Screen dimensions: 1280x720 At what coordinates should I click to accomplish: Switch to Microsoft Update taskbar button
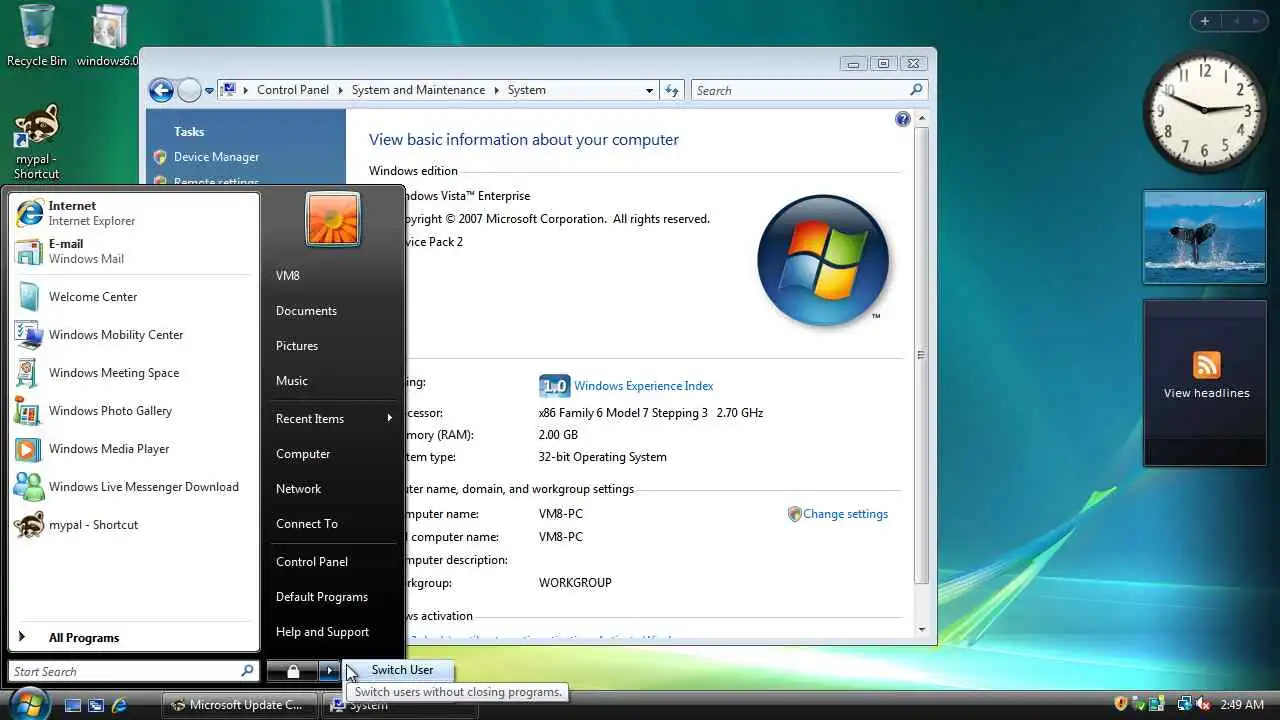coord(241,705)
